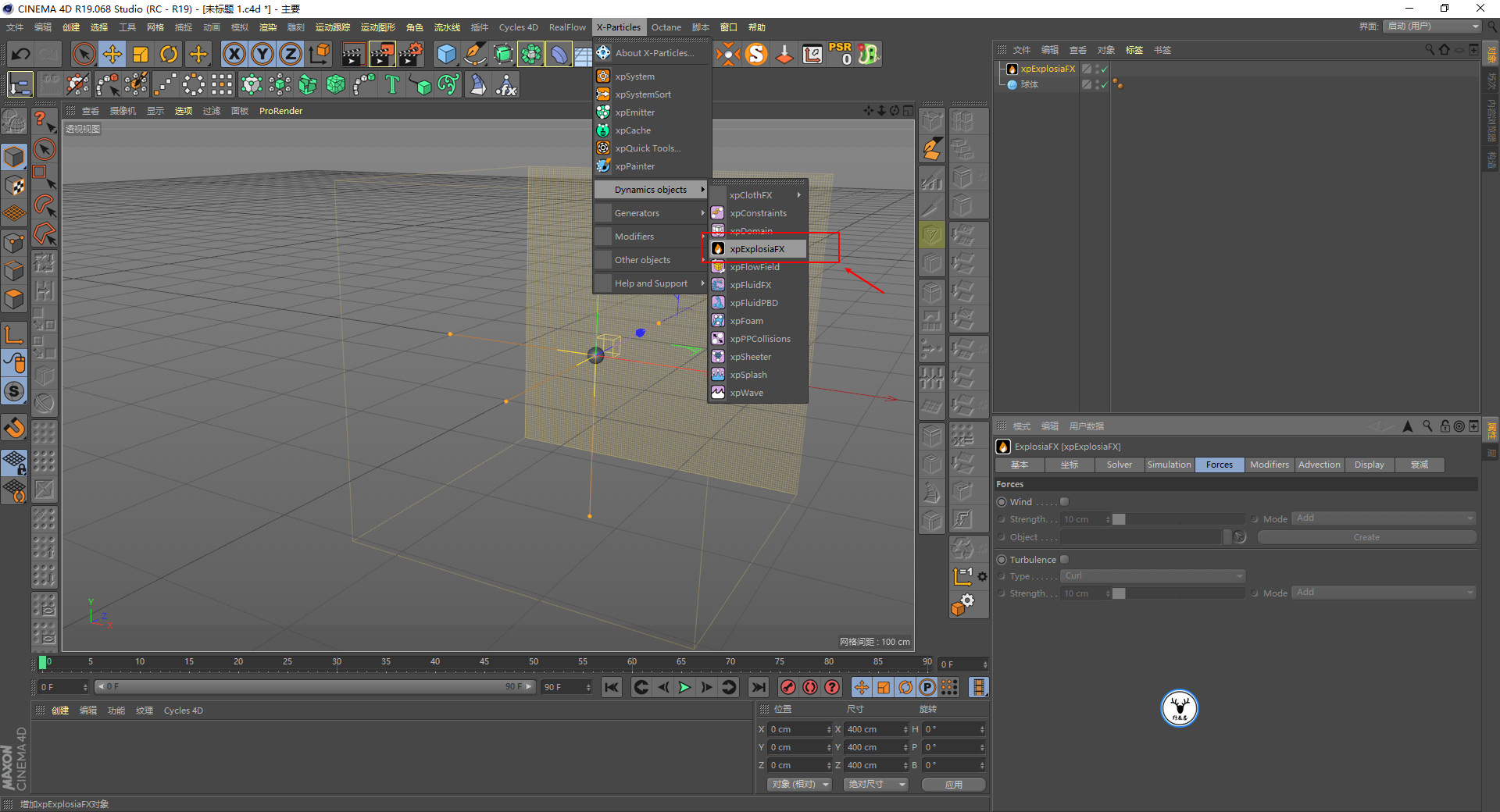Click the PSR reset icon
The height and width of the screenshot is (812, 1500).
pos(841,54)
